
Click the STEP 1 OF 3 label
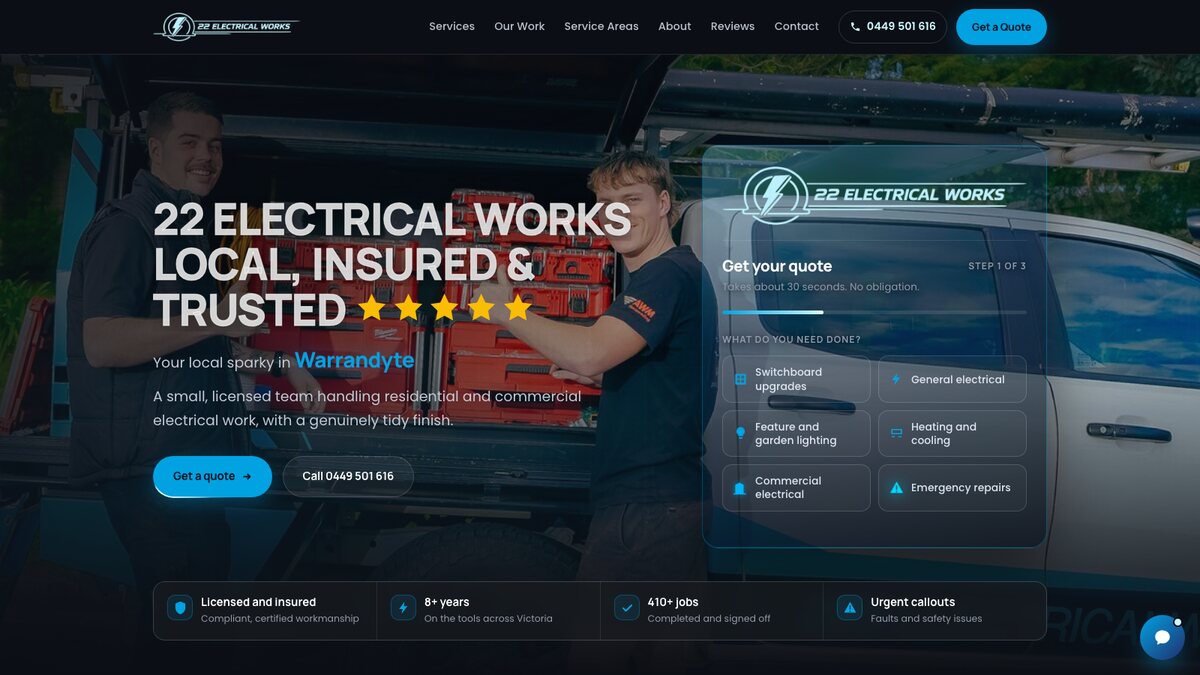pos(997,266)
